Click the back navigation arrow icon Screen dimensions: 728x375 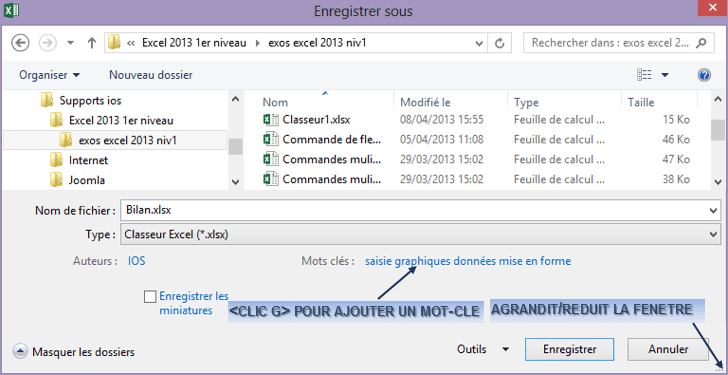20,43
